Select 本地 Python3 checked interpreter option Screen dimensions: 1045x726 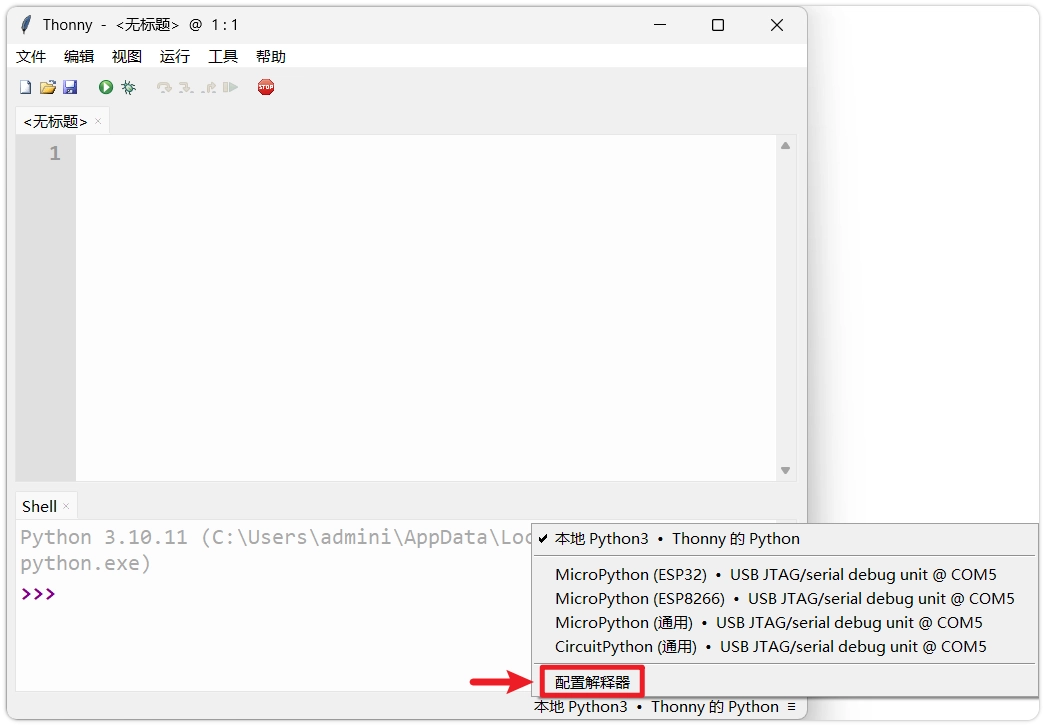click(x=677, y=539)
